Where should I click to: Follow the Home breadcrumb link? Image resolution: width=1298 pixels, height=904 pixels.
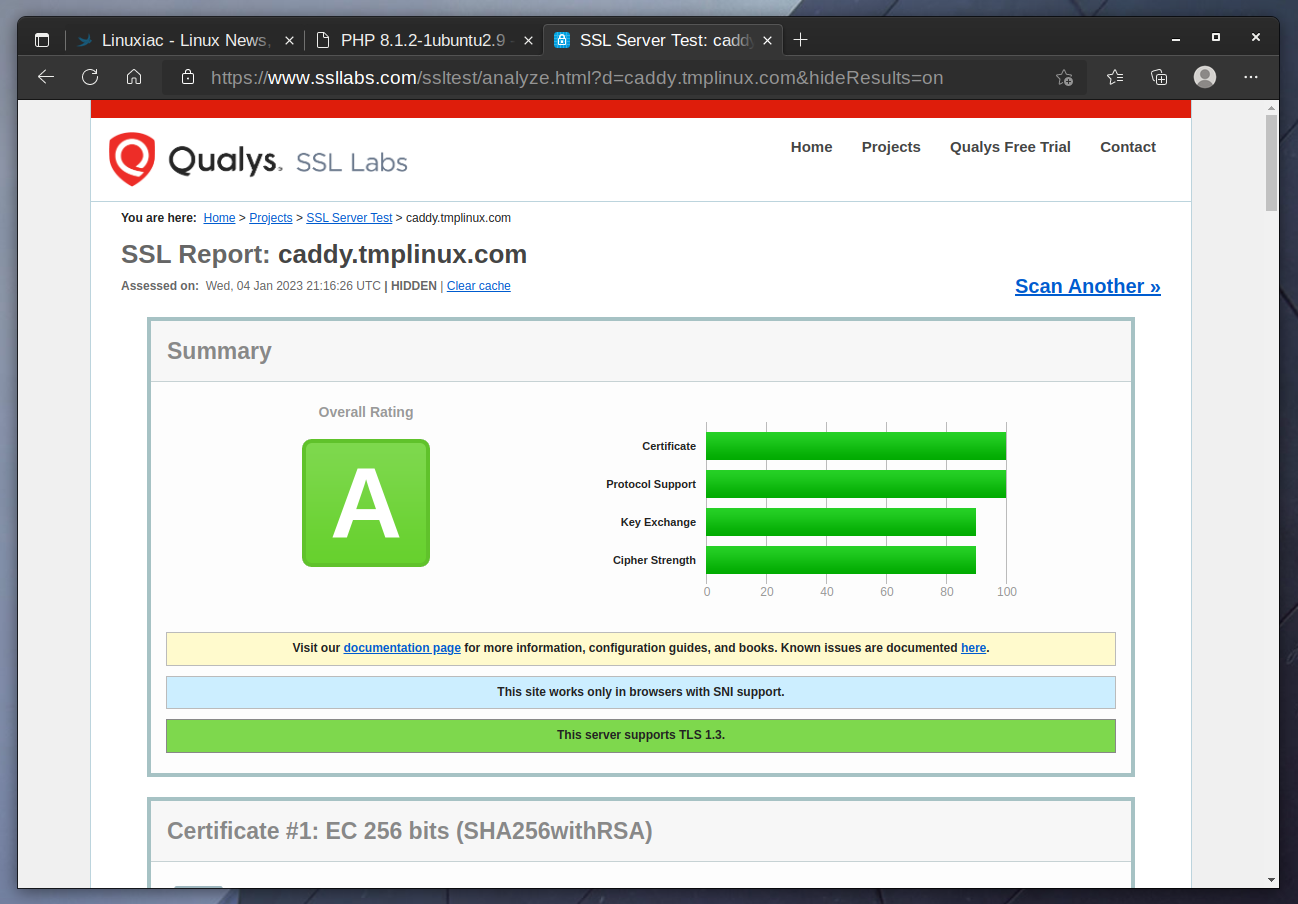pyautogui.click(x=219, y=218)
